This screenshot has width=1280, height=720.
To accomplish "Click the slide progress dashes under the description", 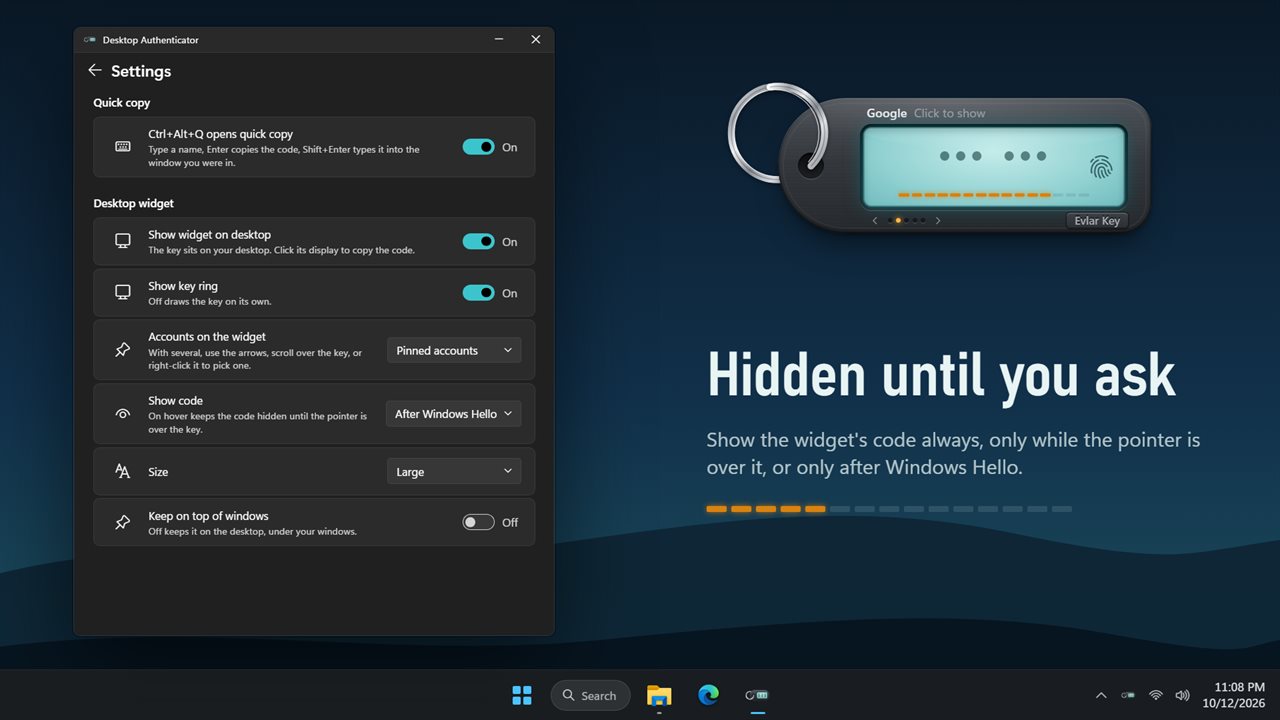I will click(889, 509).
